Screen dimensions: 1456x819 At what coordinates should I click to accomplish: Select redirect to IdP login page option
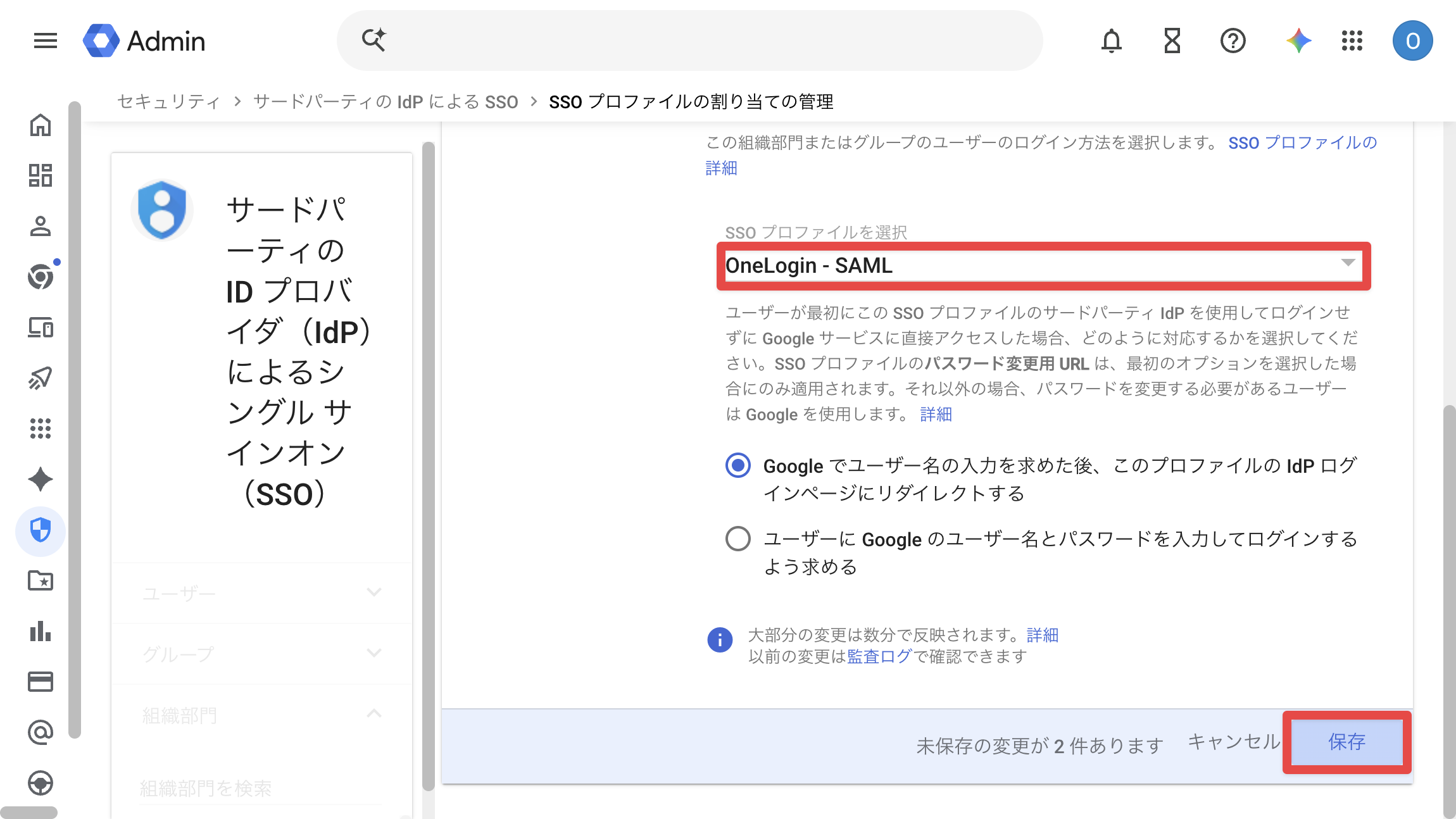click(x=738, y=466)
